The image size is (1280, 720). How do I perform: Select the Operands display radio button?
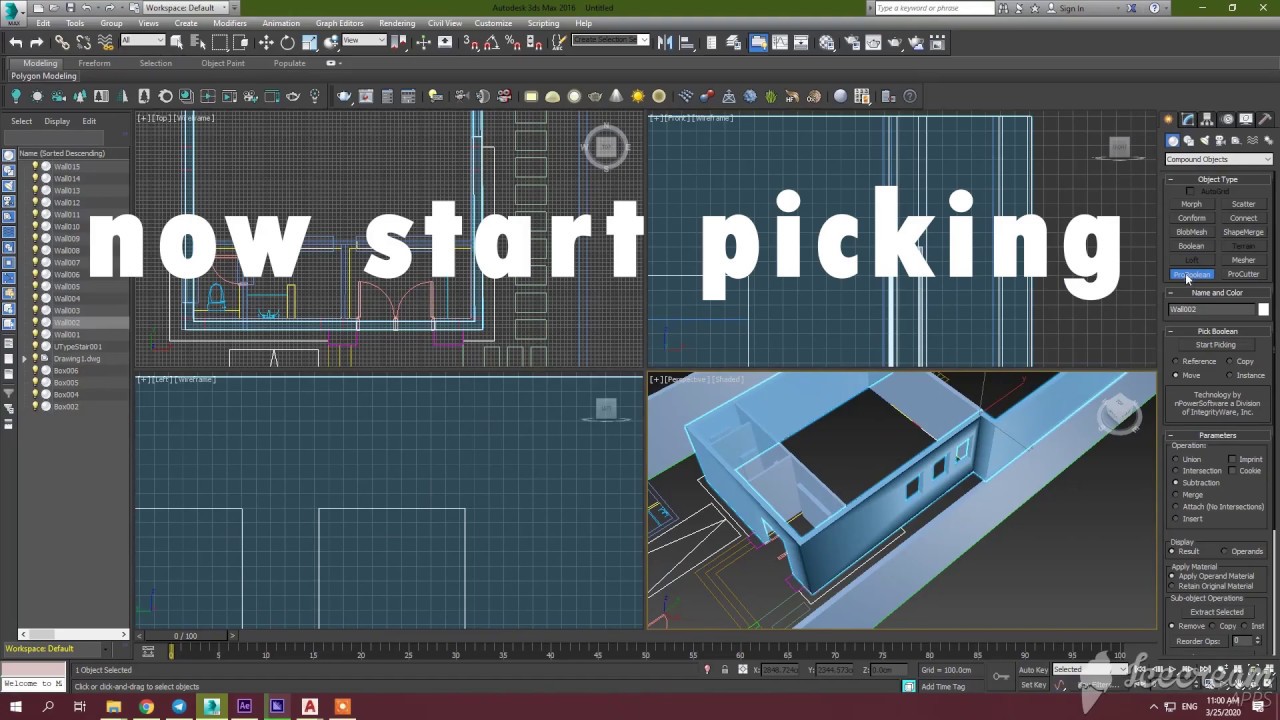[1224, 551]
